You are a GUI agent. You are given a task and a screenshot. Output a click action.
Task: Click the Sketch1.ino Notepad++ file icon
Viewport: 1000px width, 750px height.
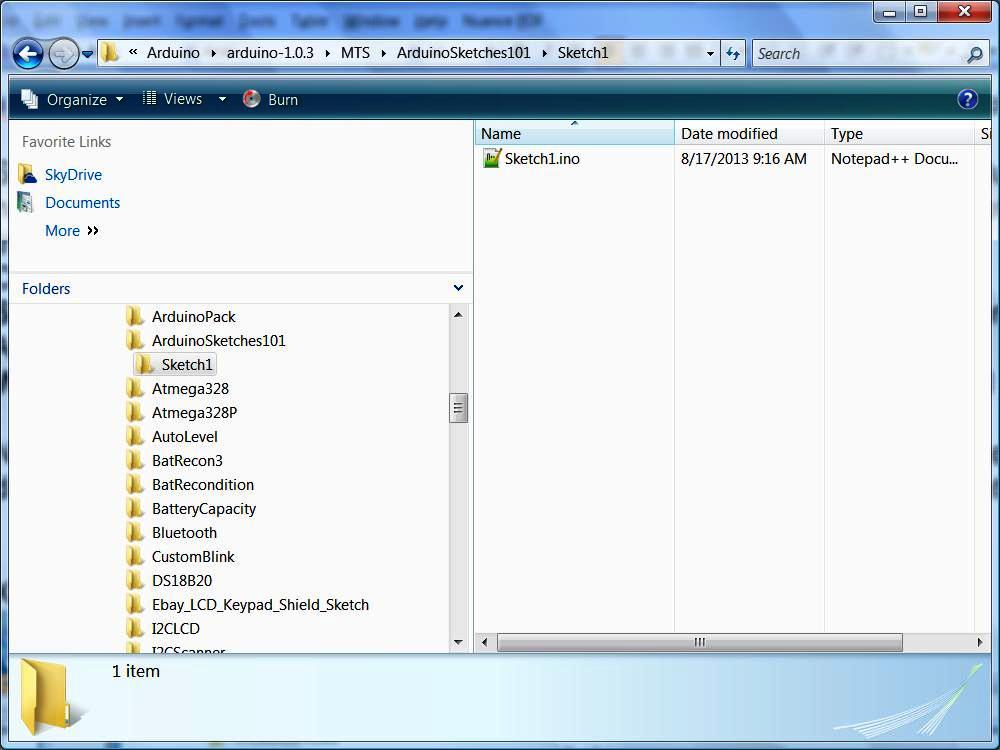(492, 158)
